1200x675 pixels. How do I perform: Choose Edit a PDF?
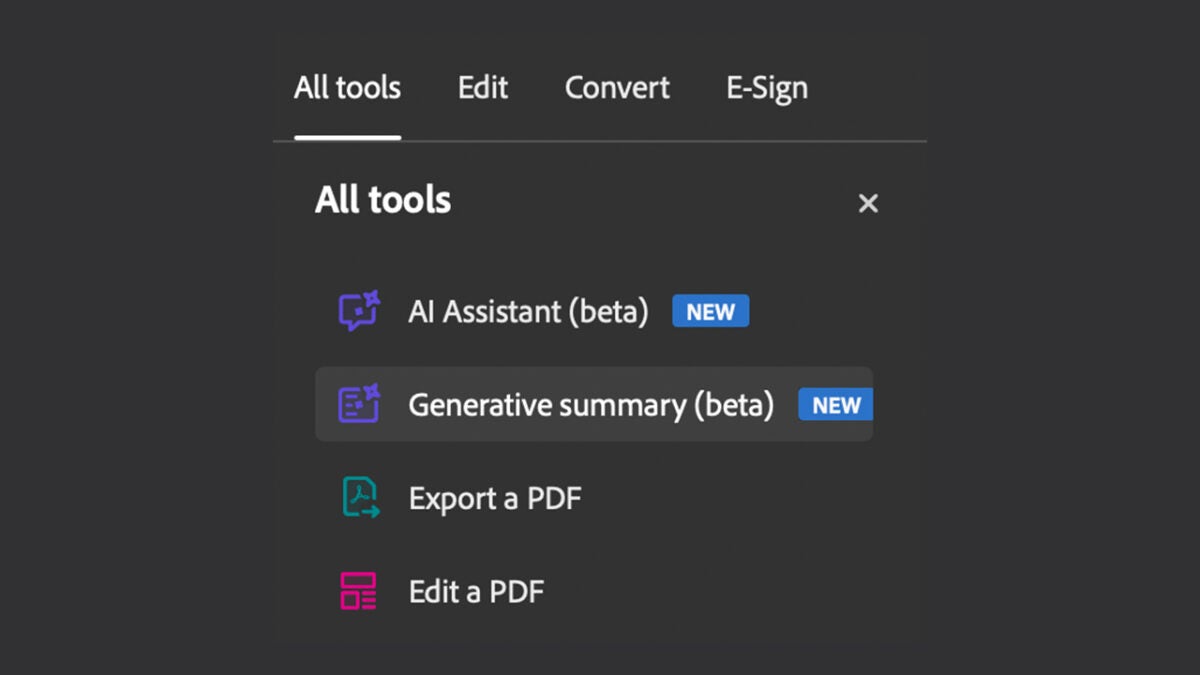click(476, 591)
